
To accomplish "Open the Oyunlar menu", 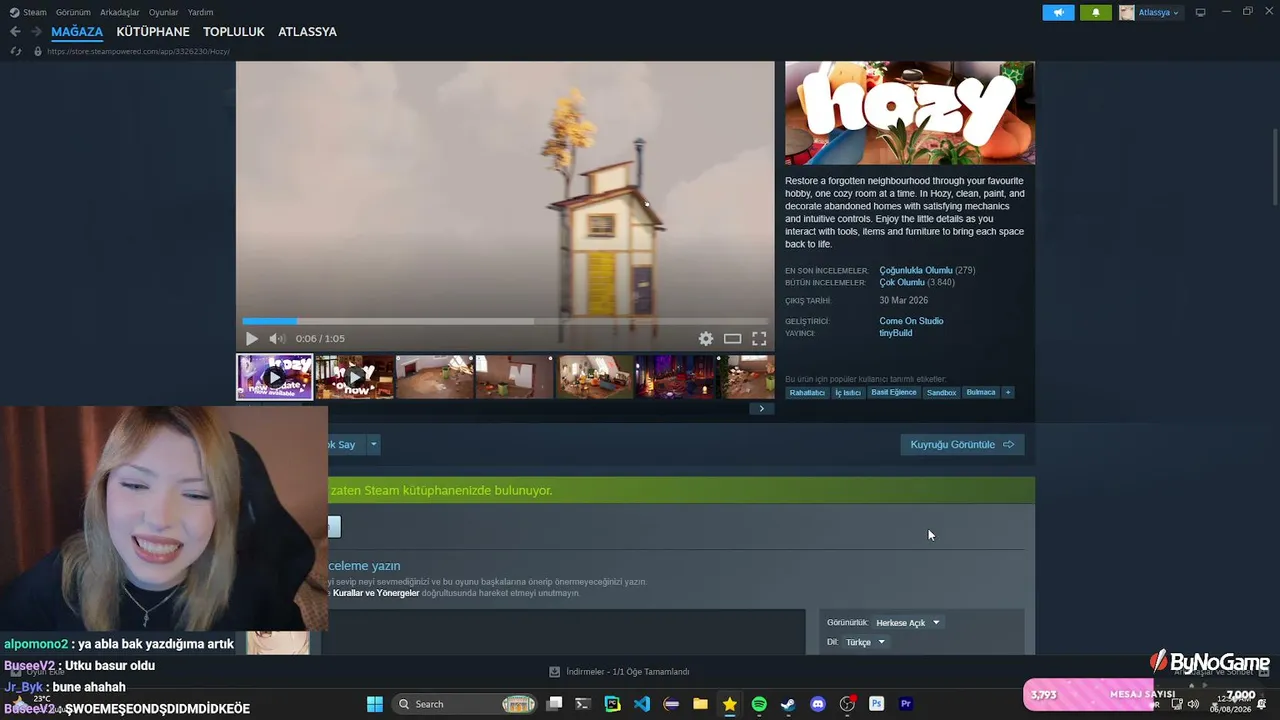I will click(x=163, y=12).
